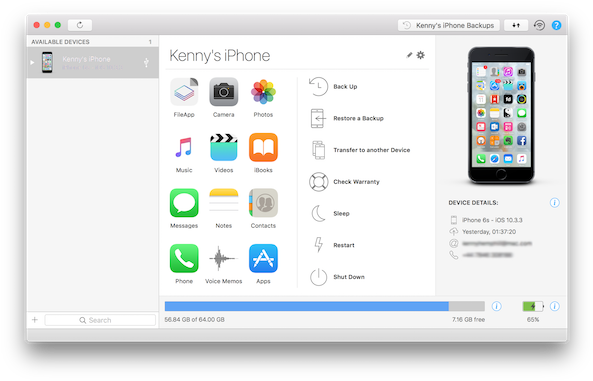Open the Phone call history section
Screen dimensions: 593x381
coord(184,259)
